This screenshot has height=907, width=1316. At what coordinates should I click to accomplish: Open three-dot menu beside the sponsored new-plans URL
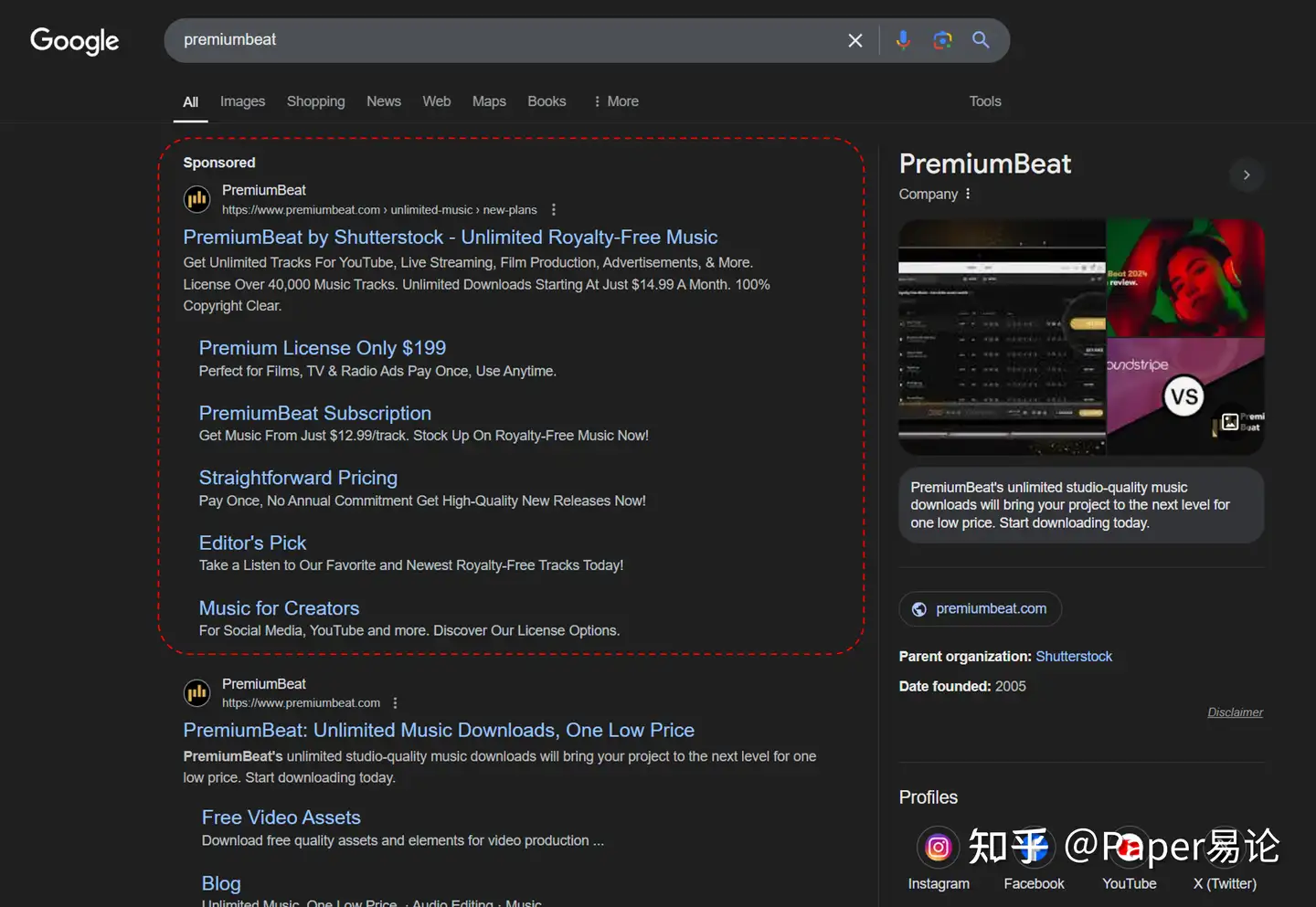(x=554, y=210)
